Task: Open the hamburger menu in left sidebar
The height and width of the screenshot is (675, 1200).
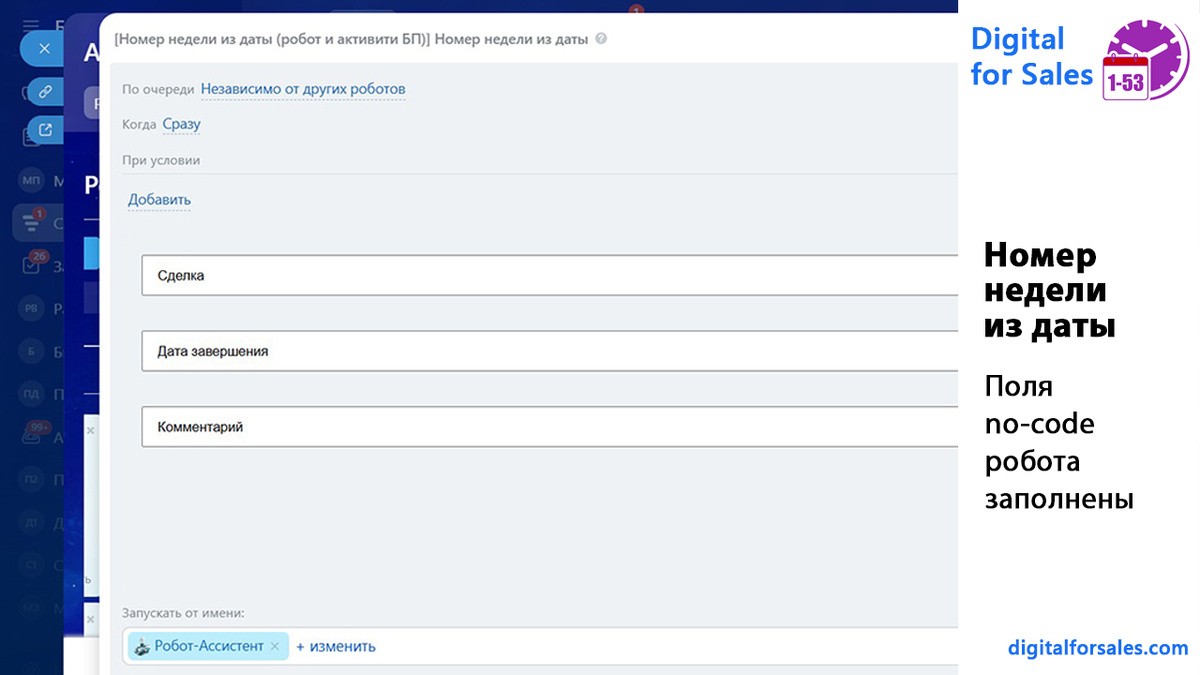Action: coord(31,25)
